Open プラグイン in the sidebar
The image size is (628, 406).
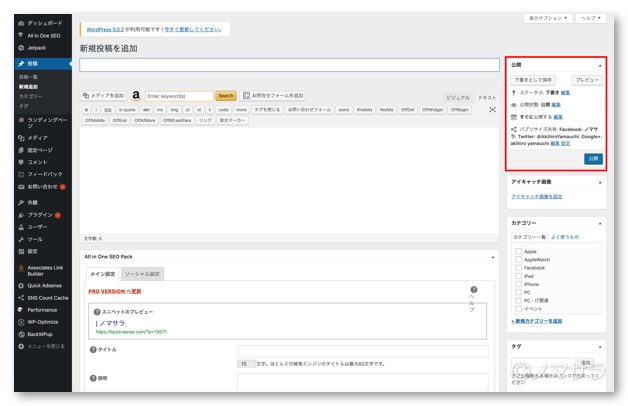tap(40, 215)
